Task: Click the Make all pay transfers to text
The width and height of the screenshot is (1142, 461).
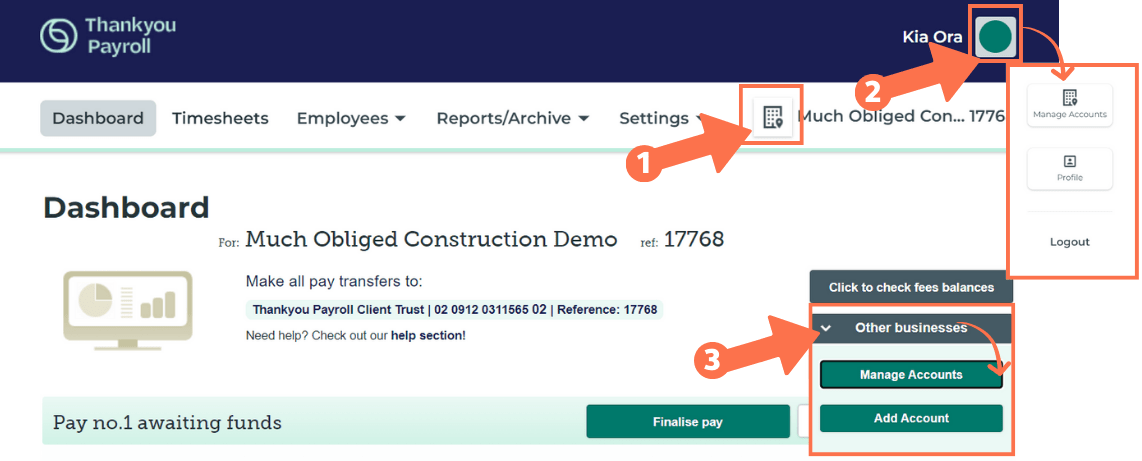Action: coord(334,282)
